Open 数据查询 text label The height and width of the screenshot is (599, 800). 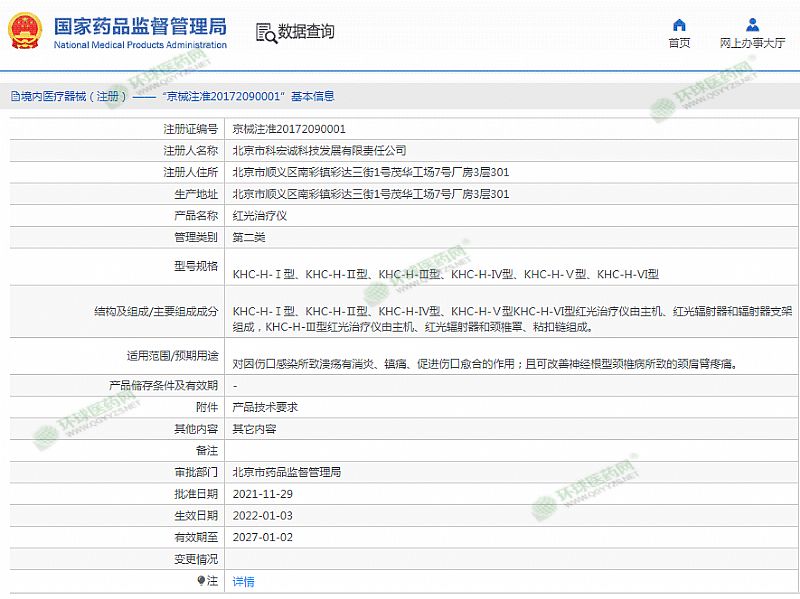coord(306,32)
